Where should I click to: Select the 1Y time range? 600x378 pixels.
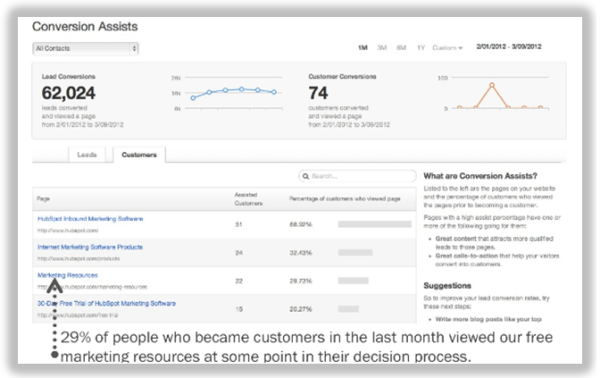(421, 48)
